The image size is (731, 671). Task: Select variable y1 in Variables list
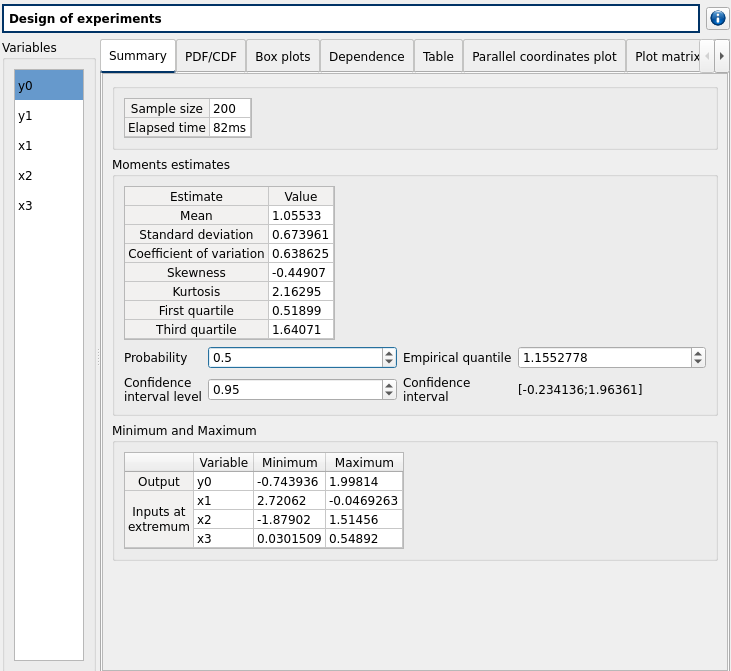[26, 116]
